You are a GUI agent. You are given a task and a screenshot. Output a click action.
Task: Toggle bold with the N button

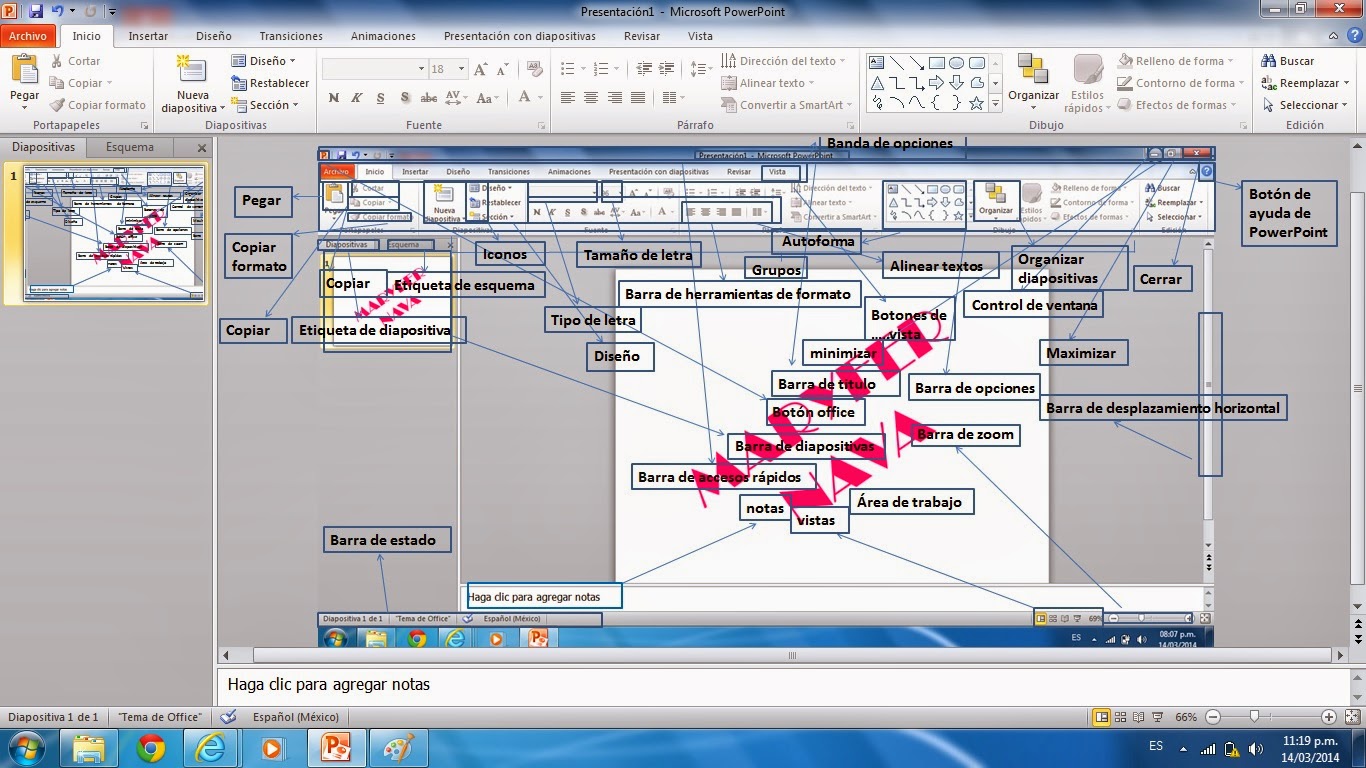click(x=333, y=99)
